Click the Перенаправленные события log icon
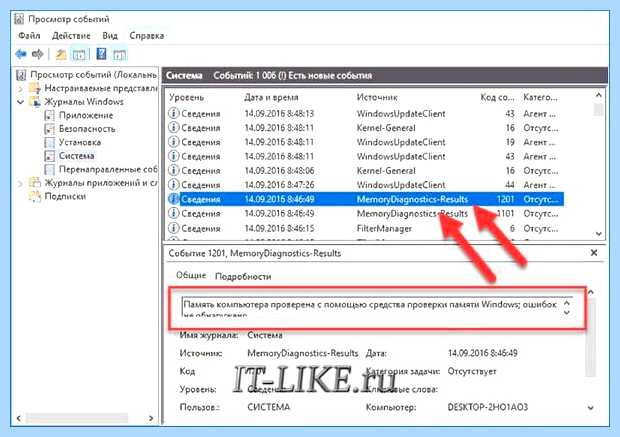Screen dimensions: 620x437 pyautogui.click(x=49, y=169)
